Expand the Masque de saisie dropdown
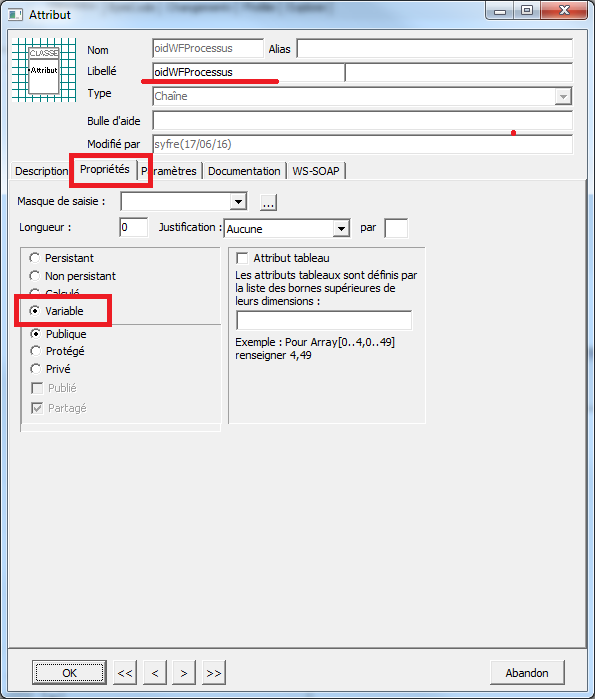The height and width of the screenshot is (699, 595). point(238,202)
